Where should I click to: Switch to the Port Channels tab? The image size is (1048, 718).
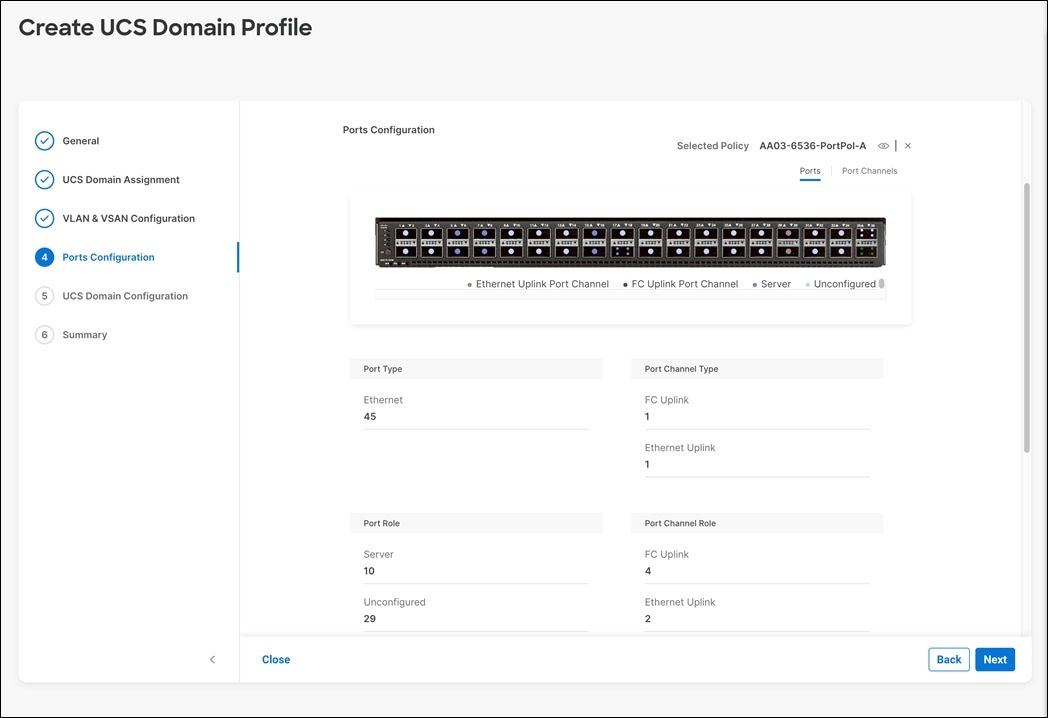868,170
